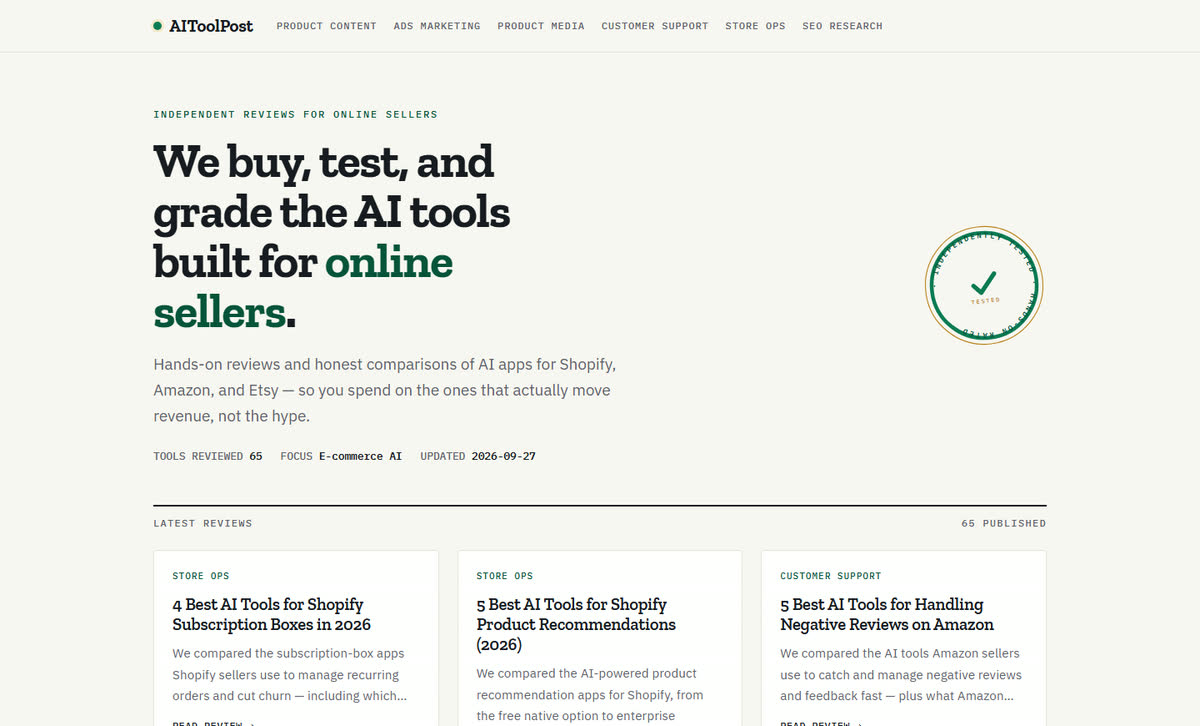The width and height of the screenshot is (1200, 726).
Task: Go to the Product Media section
Action: 541,26
